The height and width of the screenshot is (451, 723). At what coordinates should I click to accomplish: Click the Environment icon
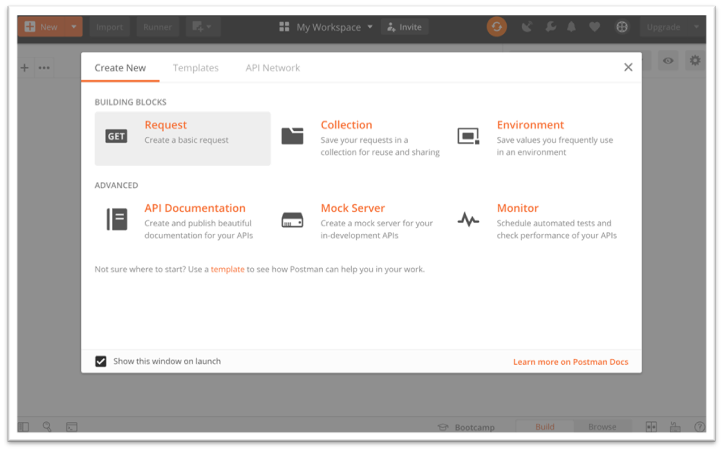click(x=468, y=136)
